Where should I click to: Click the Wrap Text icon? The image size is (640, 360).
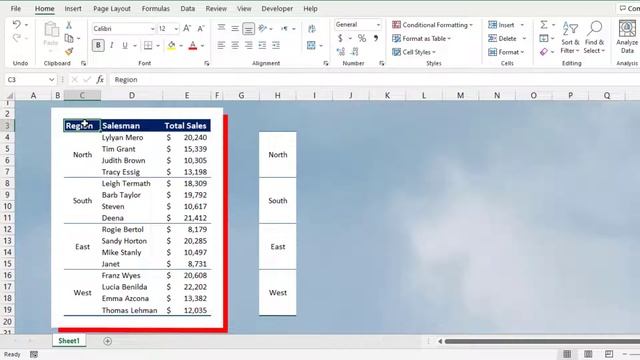click(x=312, y=29)
